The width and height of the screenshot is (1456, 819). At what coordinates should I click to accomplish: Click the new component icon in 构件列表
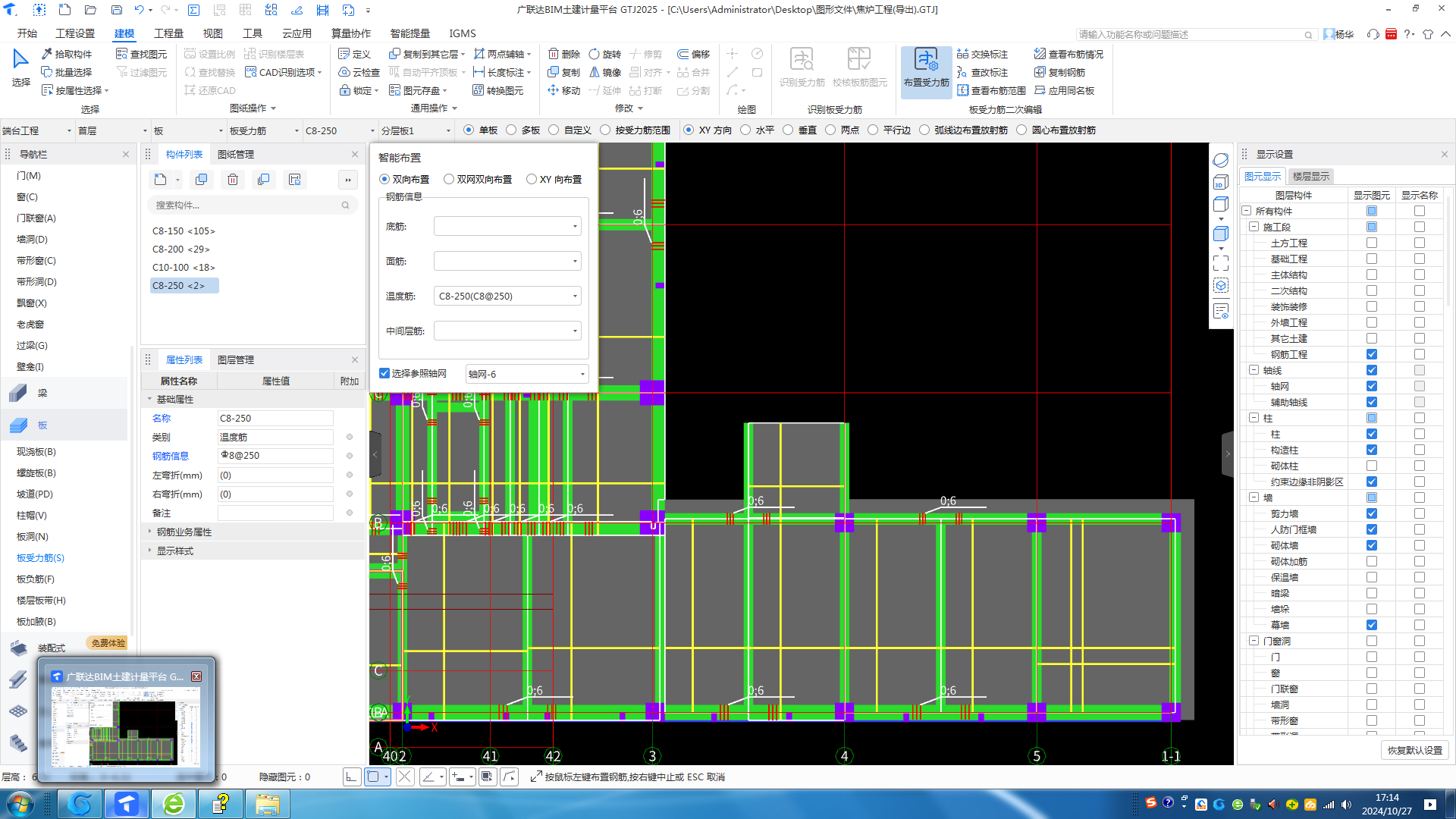pos(160,180)
